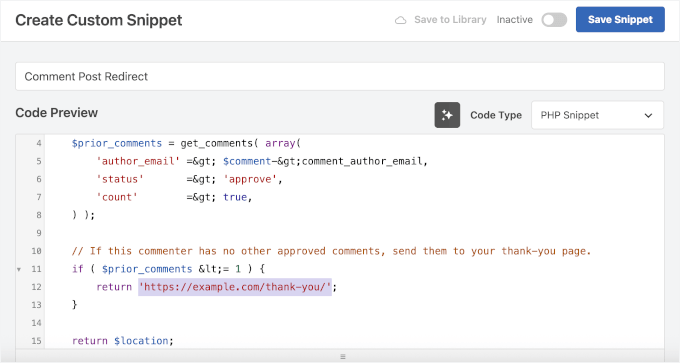Click the Save Snippet button
The width and height of the screenshot is (680, 363).
click(x=620, y=20)
